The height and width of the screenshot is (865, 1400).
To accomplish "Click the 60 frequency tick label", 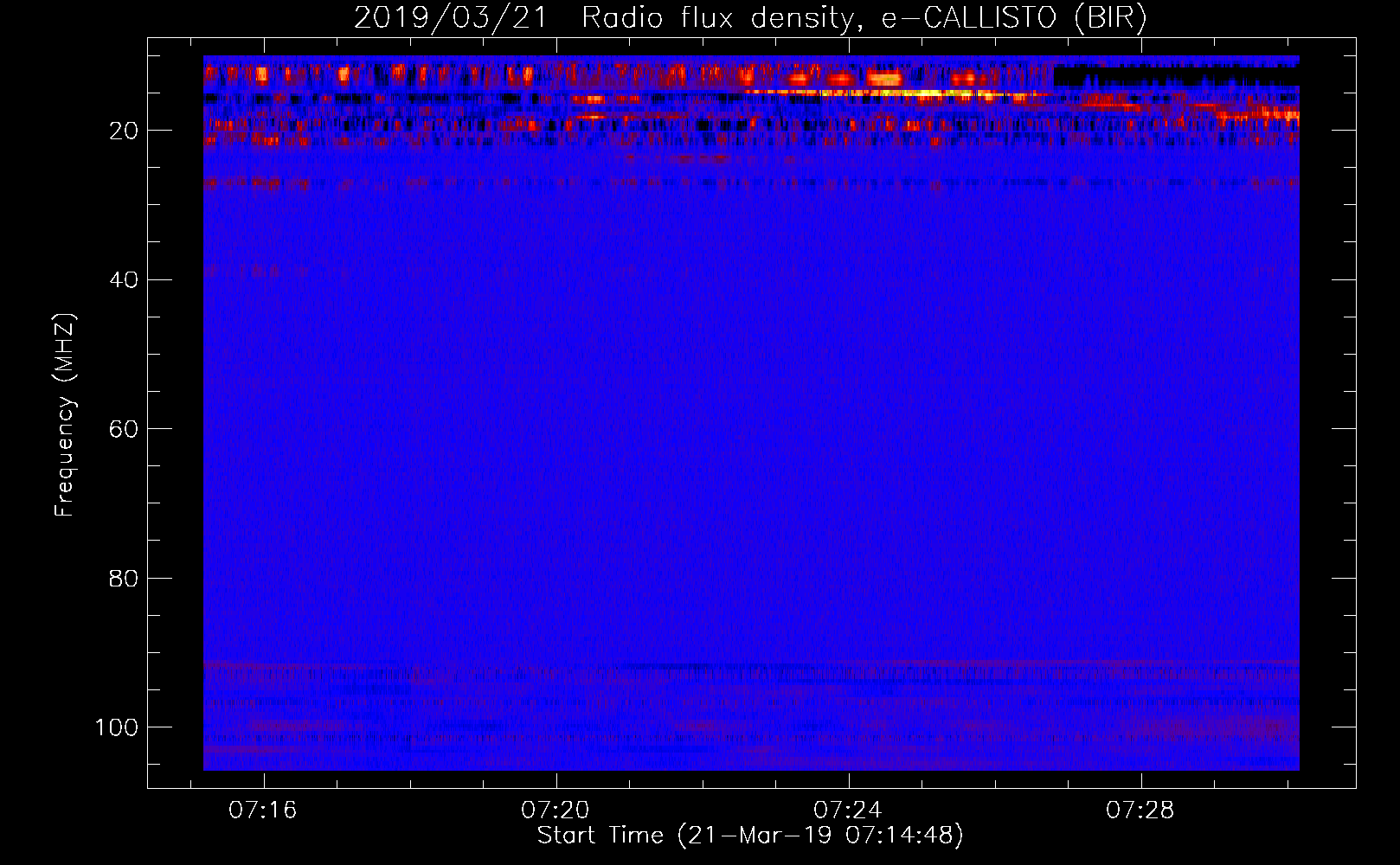I will tap(124, 429).
